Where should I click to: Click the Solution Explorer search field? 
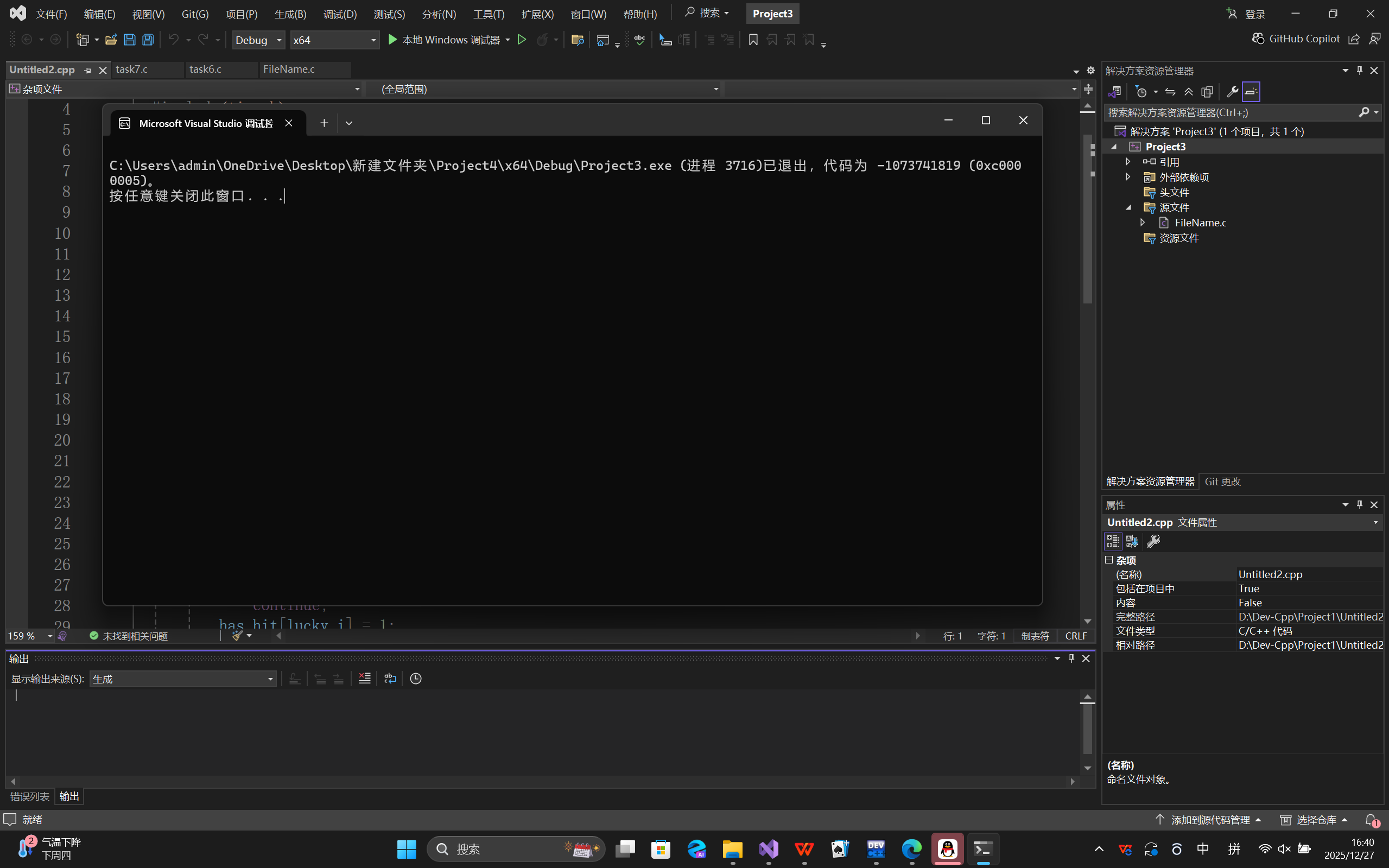(1228, 112)
